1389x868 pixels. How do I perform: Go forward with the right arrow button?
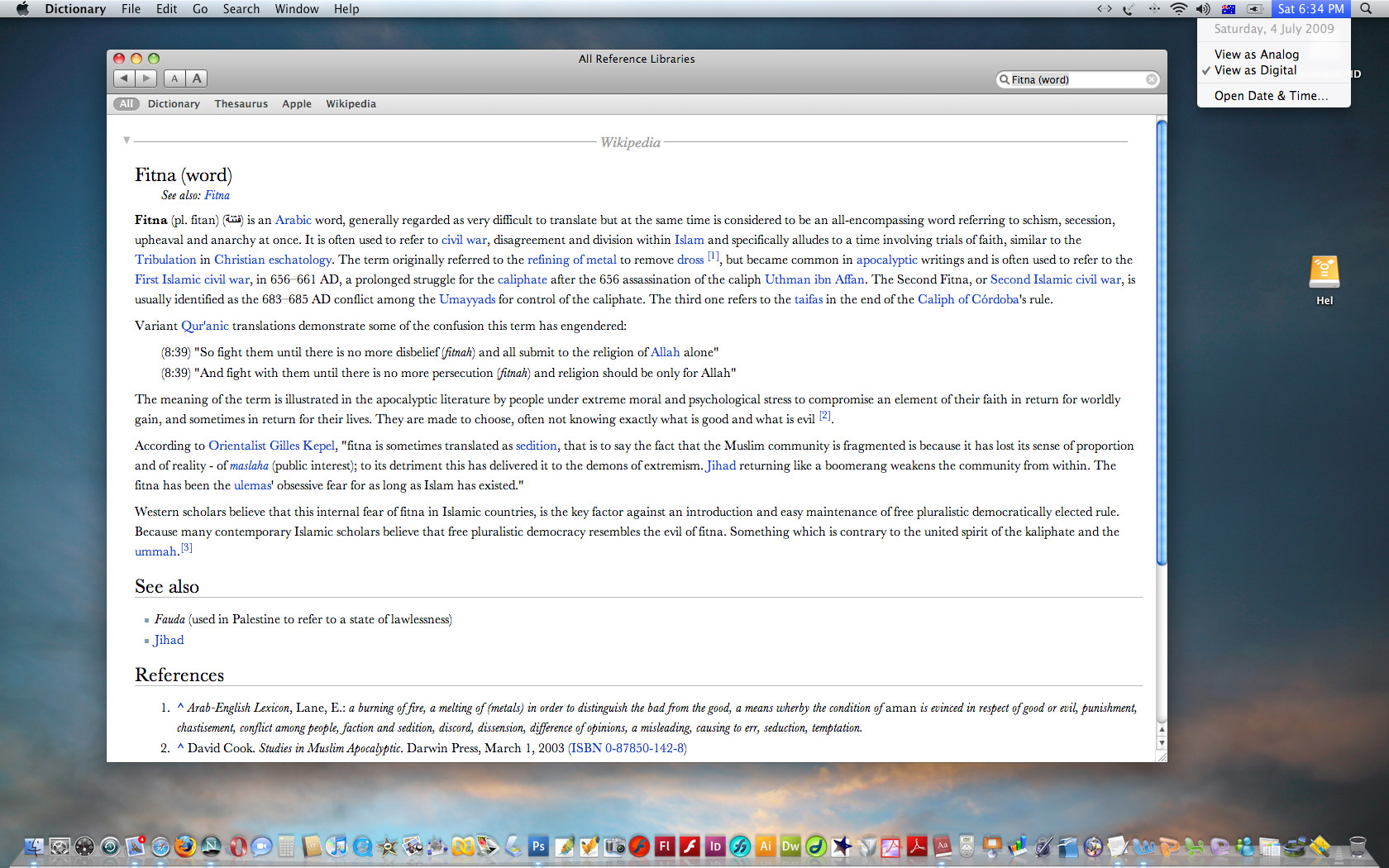pyautogui.click(x=146, y=79)
